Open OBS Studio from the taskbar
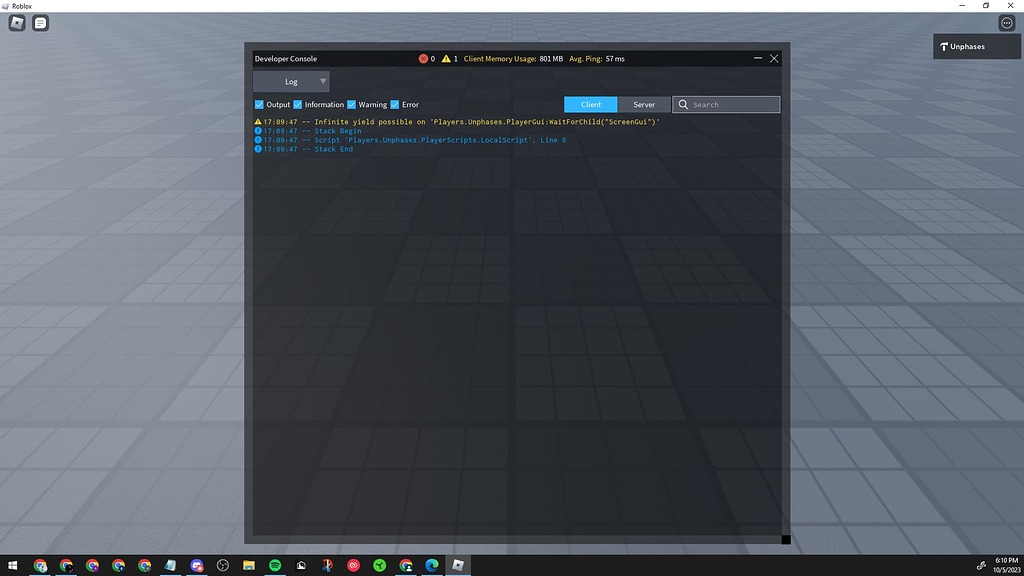 pyautogui.click(x=223, y=566)
